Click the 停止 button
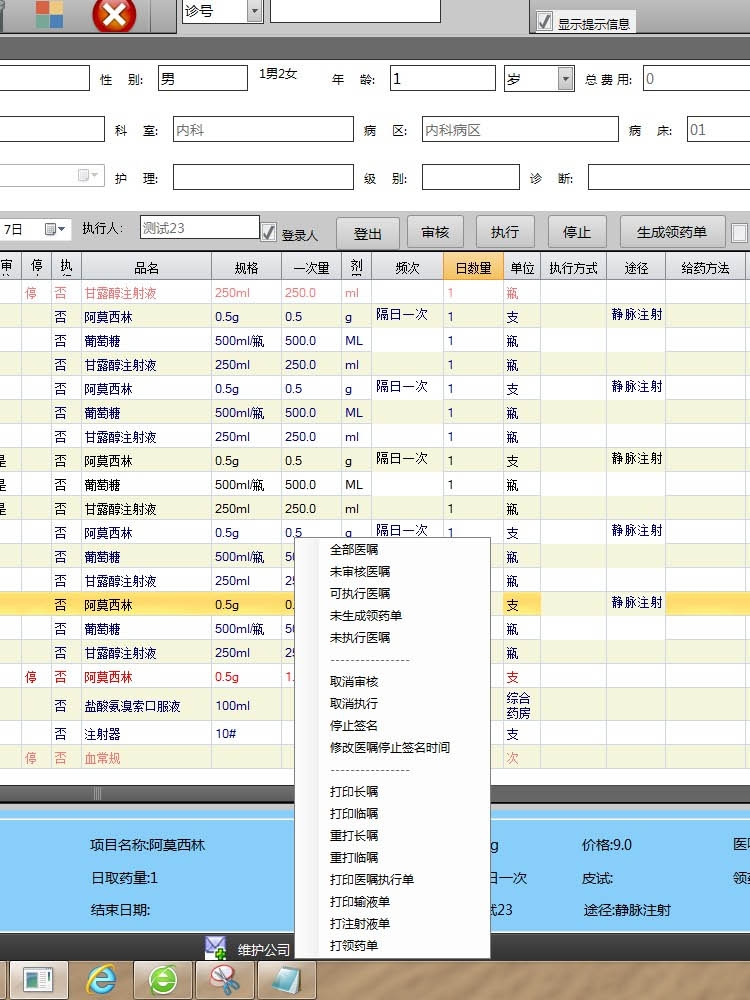This screenshot has height=1000, width=750. (577, 232)
